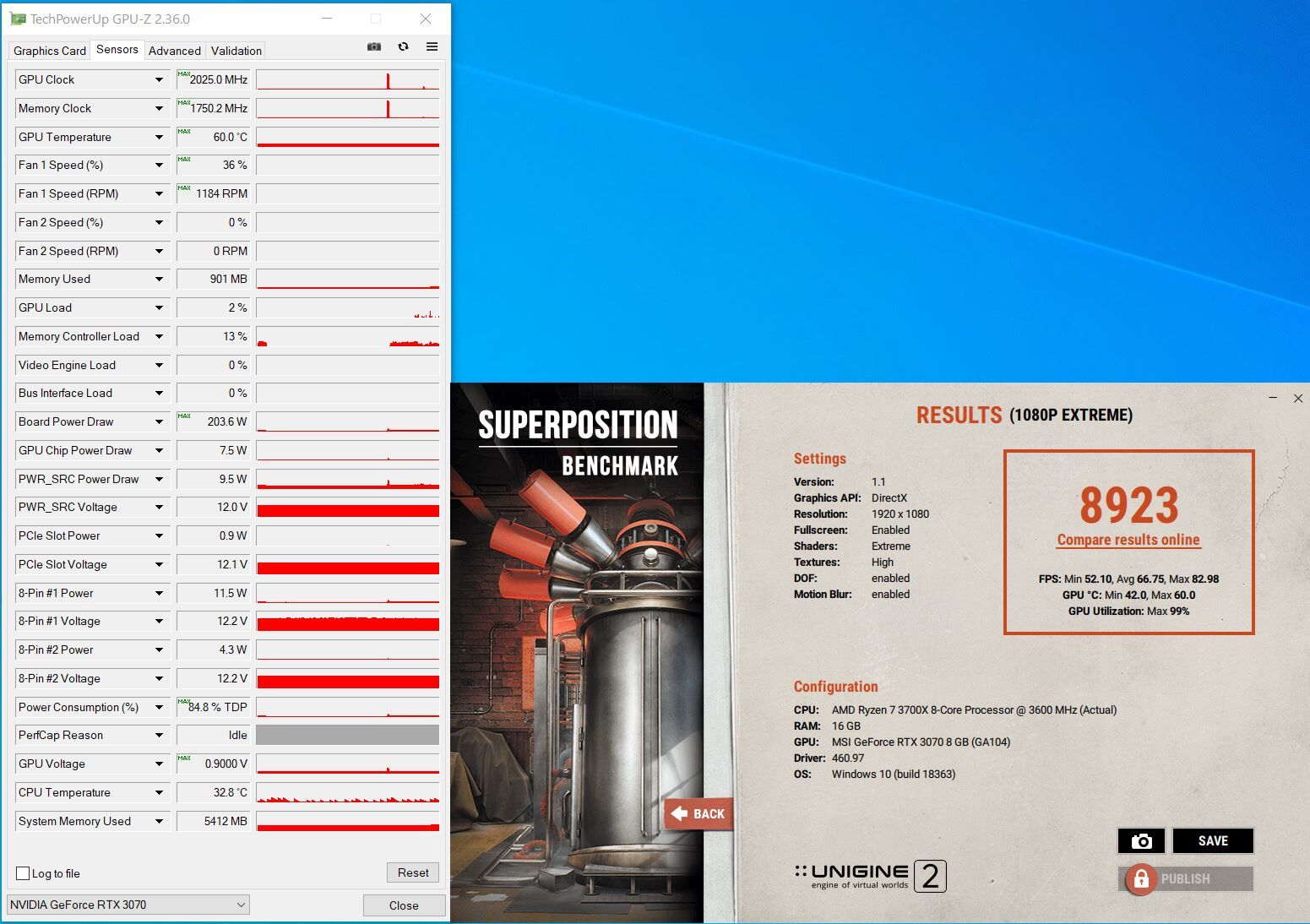Image resolution: width=1310 pixels, height=924 pixels.
Task: Click the PUBLISH button
Action: click(x=1186, y=879)
